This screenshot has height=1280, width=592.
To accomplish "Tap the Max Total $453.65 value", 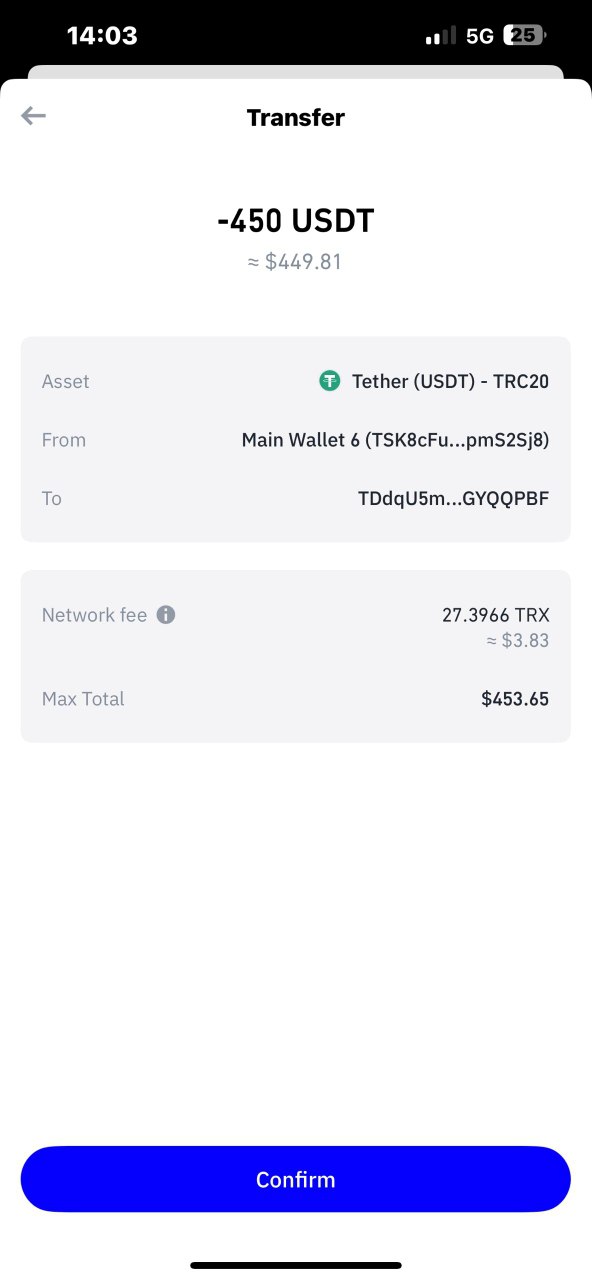I will (515, 699).
